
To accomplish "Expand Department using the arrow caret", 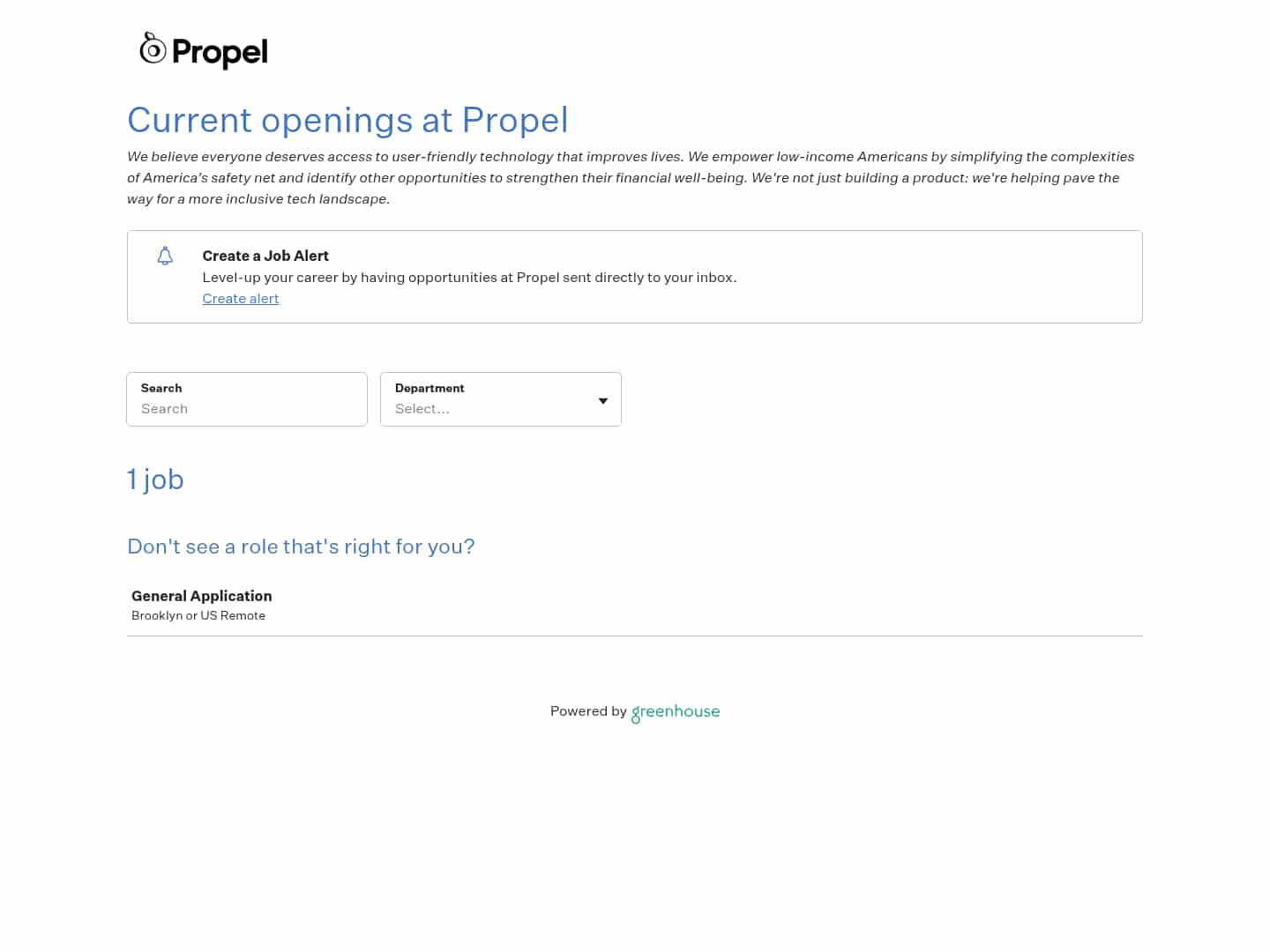I will coord(603,401).
